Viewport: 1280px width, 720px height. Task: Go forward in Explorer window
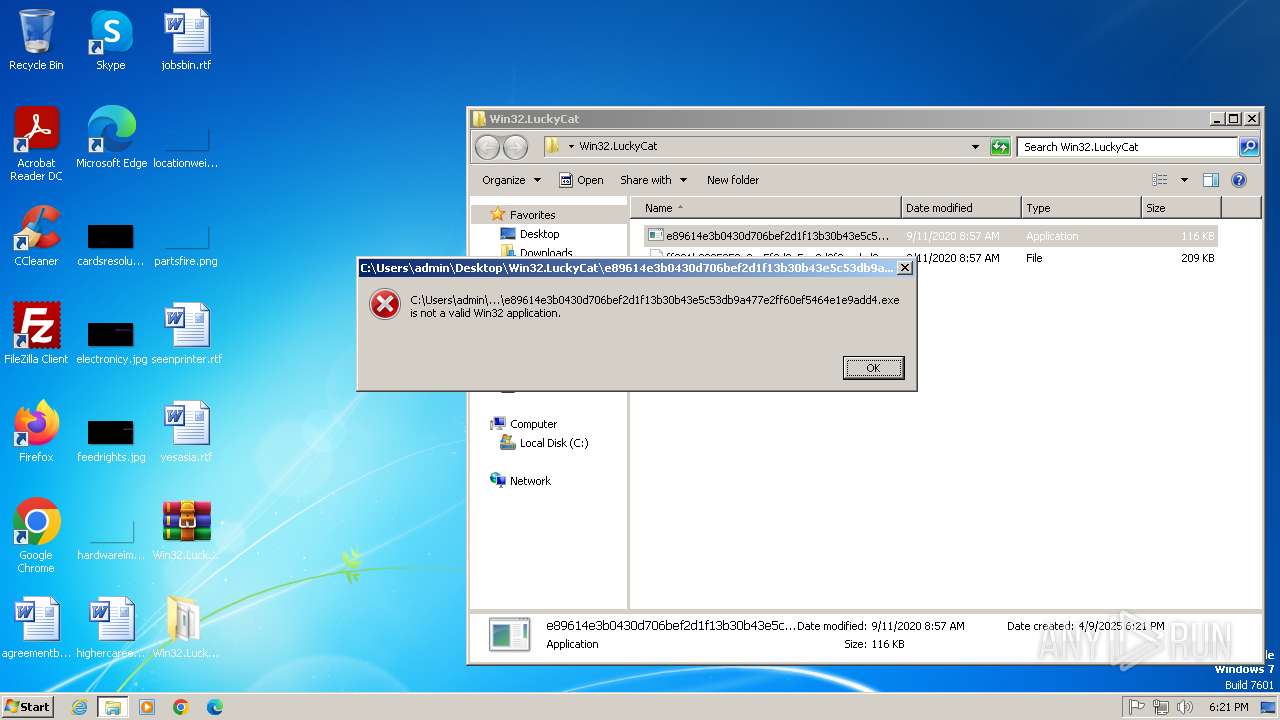coord(515,147)
